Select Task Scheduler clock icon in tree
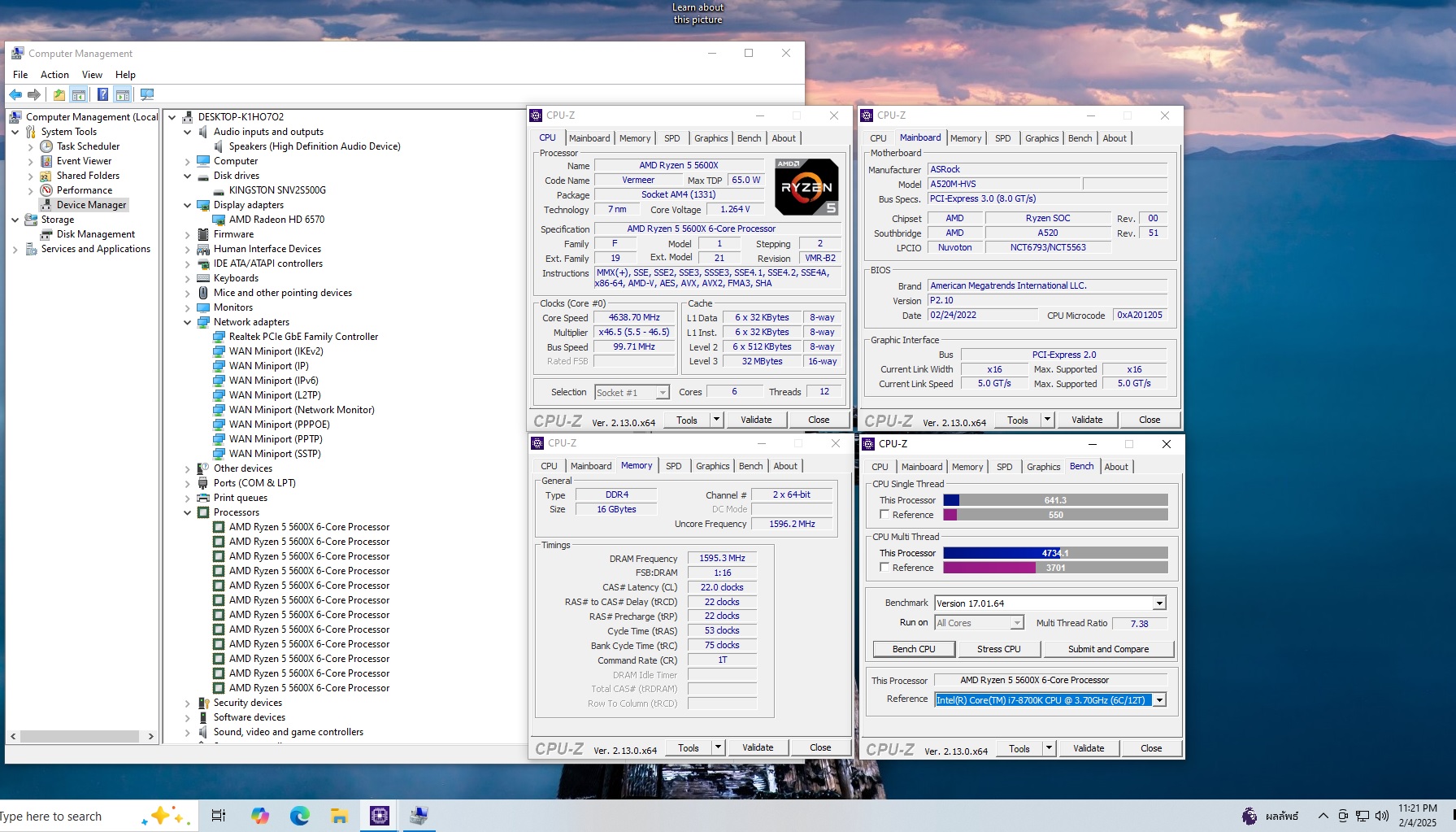The height and width of the screenshot is (832, 1456). [46, 146]
